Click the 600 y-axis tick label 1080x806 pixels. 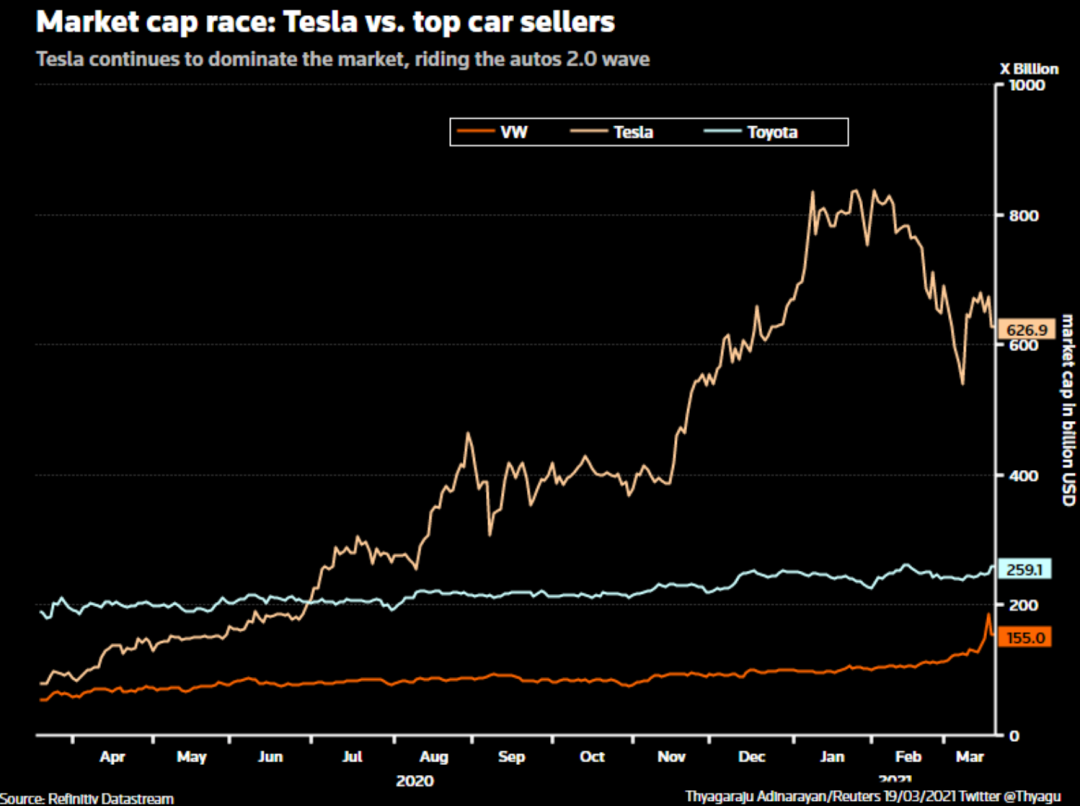(x=1024, y=345)
